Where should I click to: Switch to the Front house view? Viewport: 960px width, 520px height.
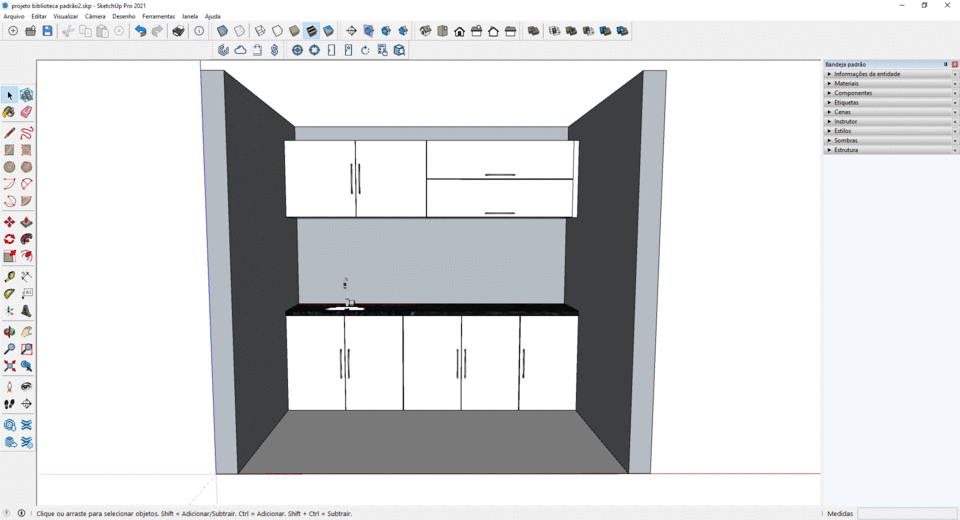pos(459,31)
